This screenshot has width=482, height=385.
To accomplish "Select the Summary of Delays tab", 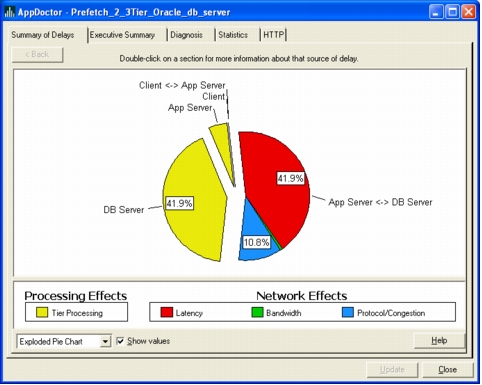I will 43,35.
